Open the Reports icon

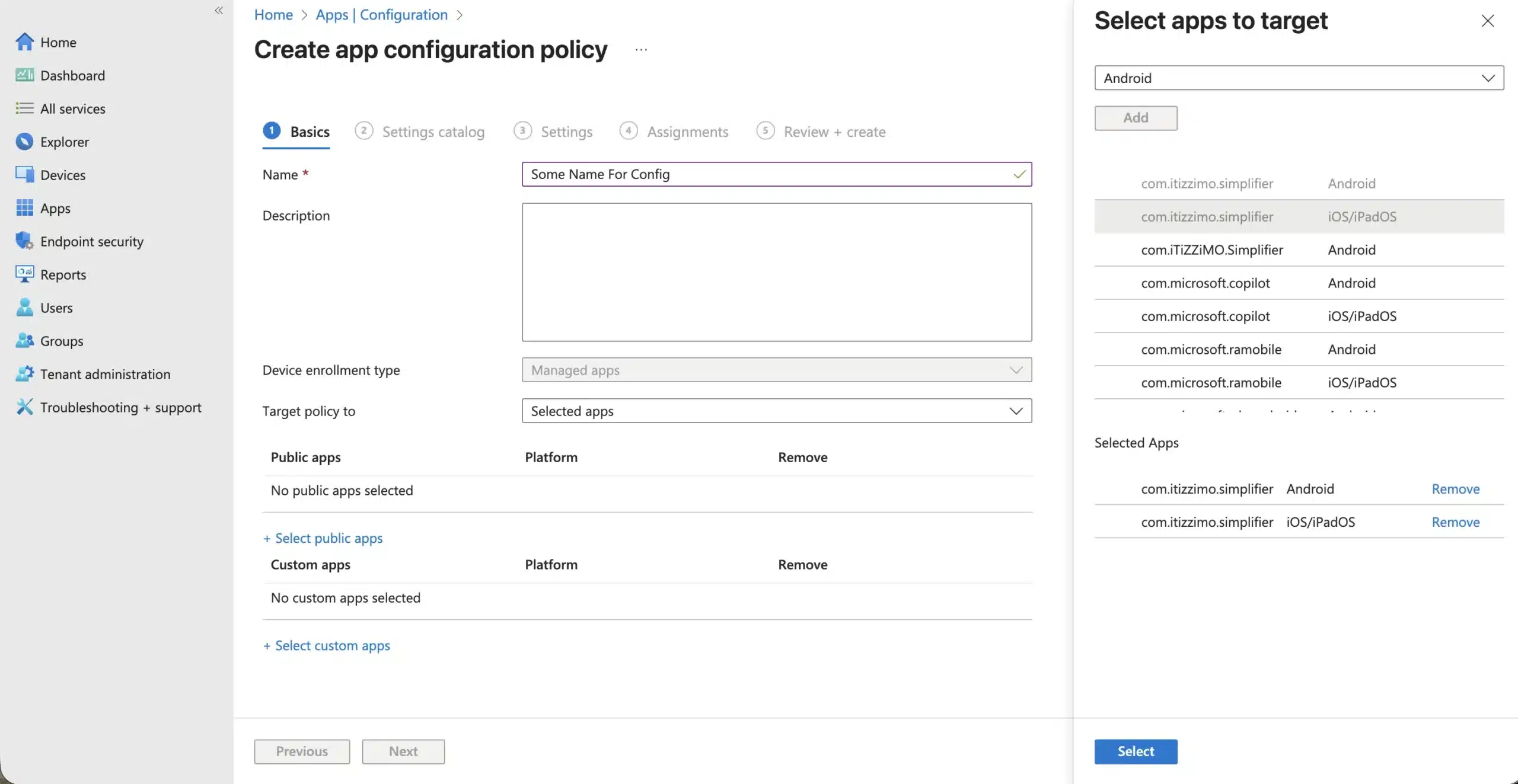pyautogui.click(x=24, y=274)
